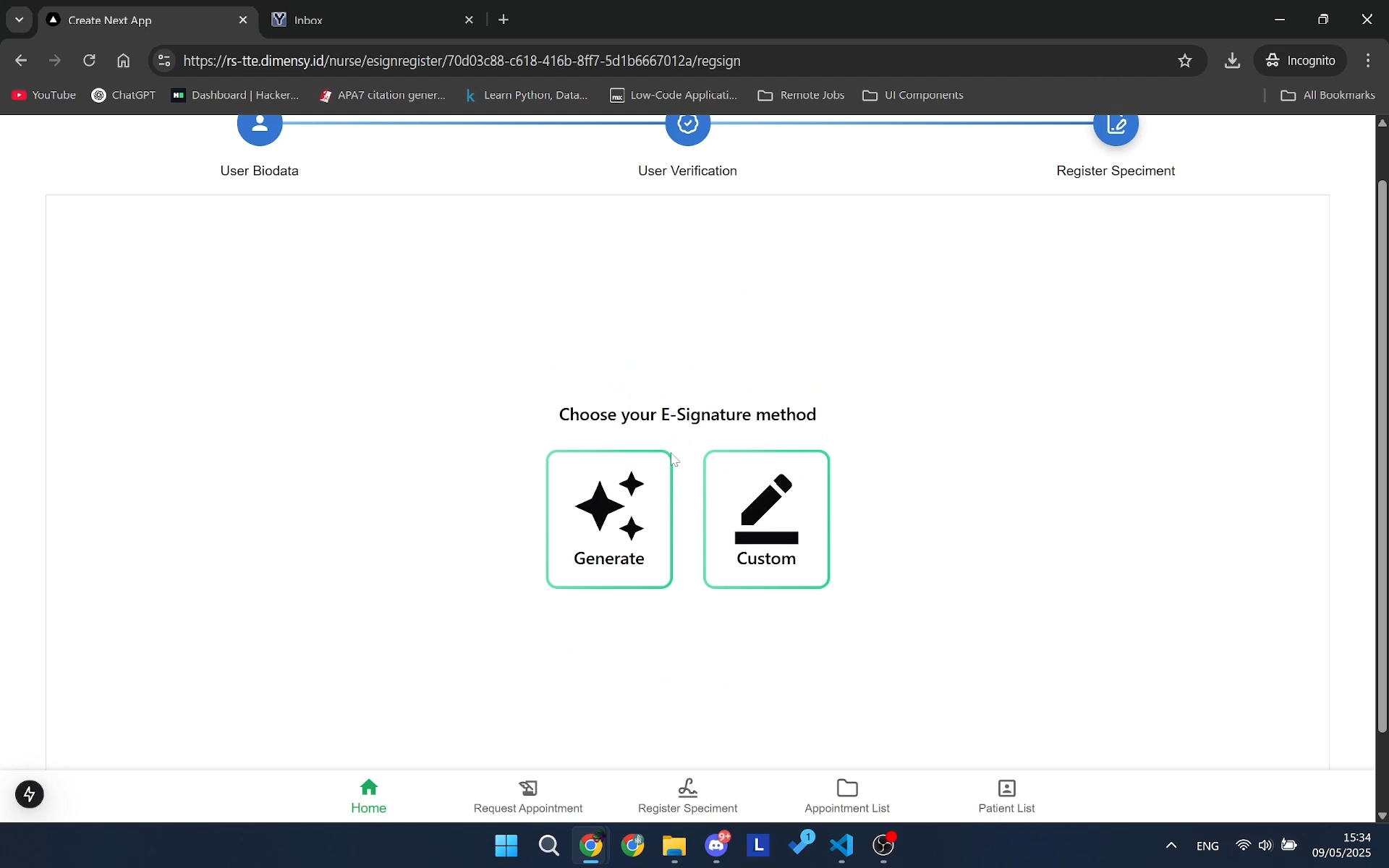The width and height of the screenshot is (1389, 868).
Task: Open the Appointment List folder icon
Action: tap(846, 788)
